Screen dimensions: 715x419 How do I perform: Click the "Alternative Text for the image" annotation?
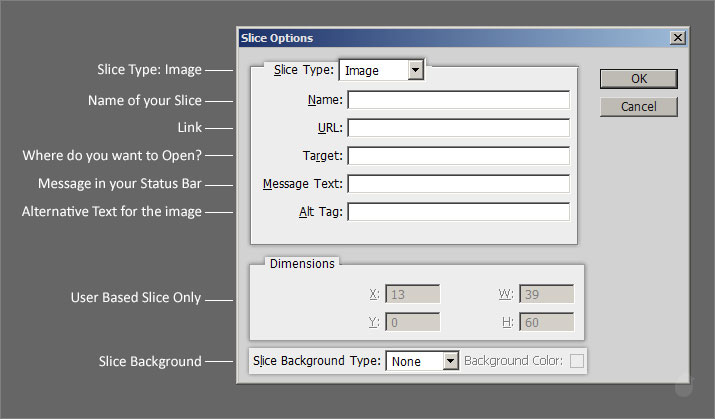pyautogui.click(x=112, y=212)
